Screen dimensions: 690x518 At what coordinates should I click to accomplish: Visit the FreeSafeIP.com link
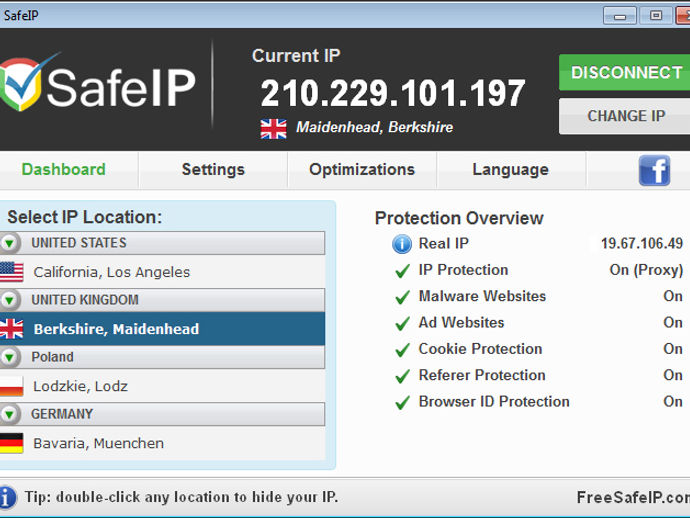coord(633,497)
